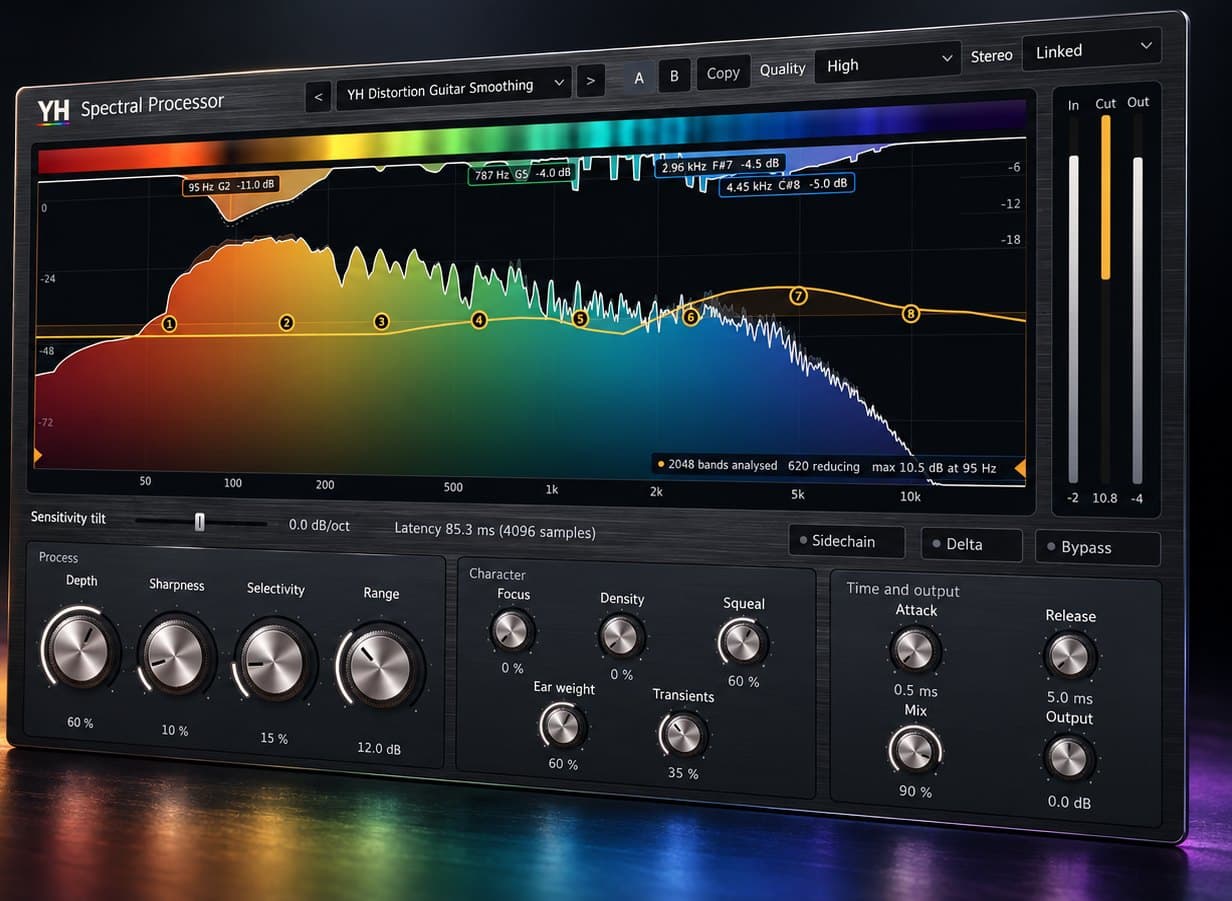Click the orange Cut meter bar
1232x901 pixels.
(x=1105, y=197)
